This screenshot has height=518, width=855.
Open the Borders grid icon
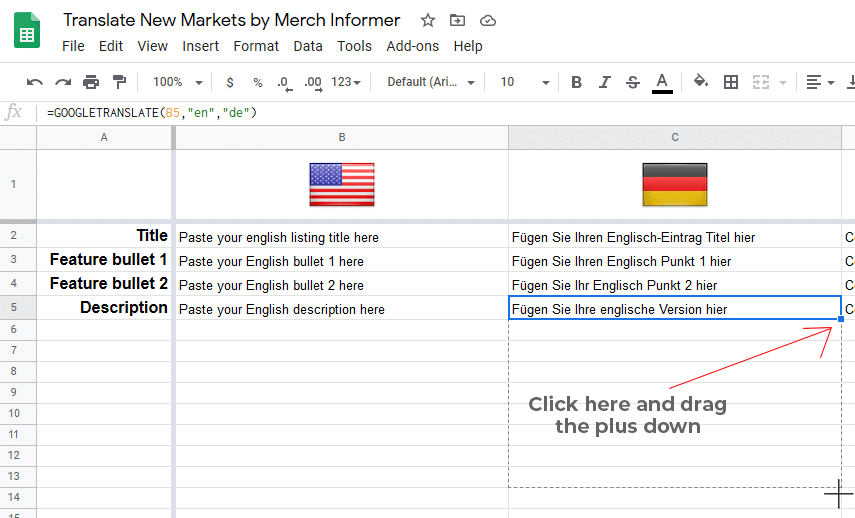tap(731, 82)
